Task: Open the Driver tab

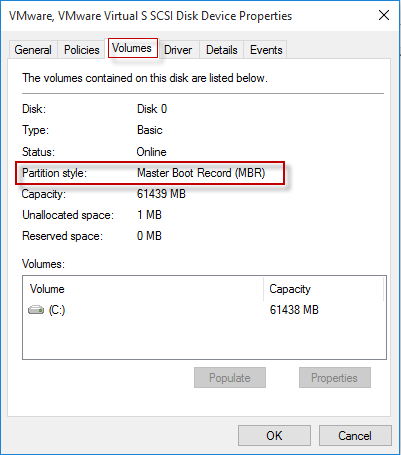Action: (x=178, y=50)
